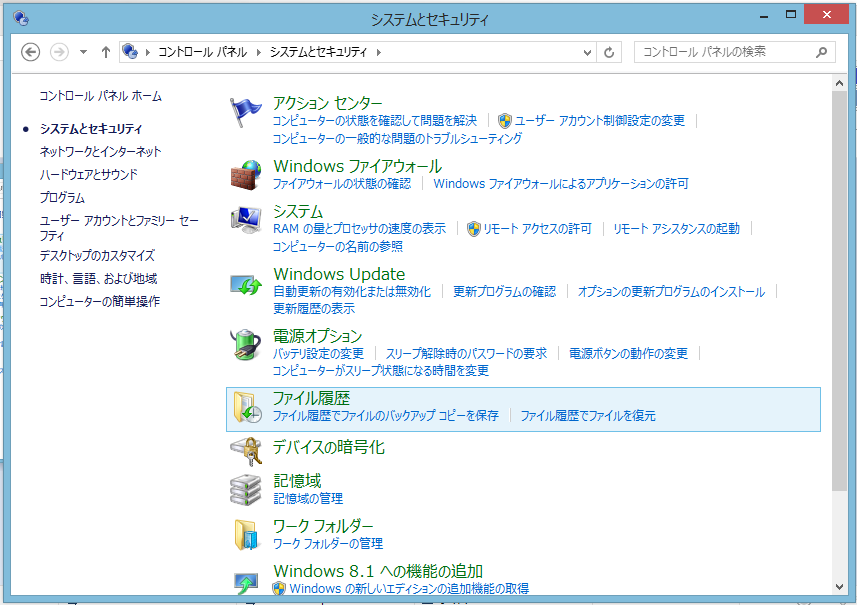Click コンピューターの状態を確認して問題を解決
Image resolution: width=857 pixels, height=605 pixels.
coord(374,121)
